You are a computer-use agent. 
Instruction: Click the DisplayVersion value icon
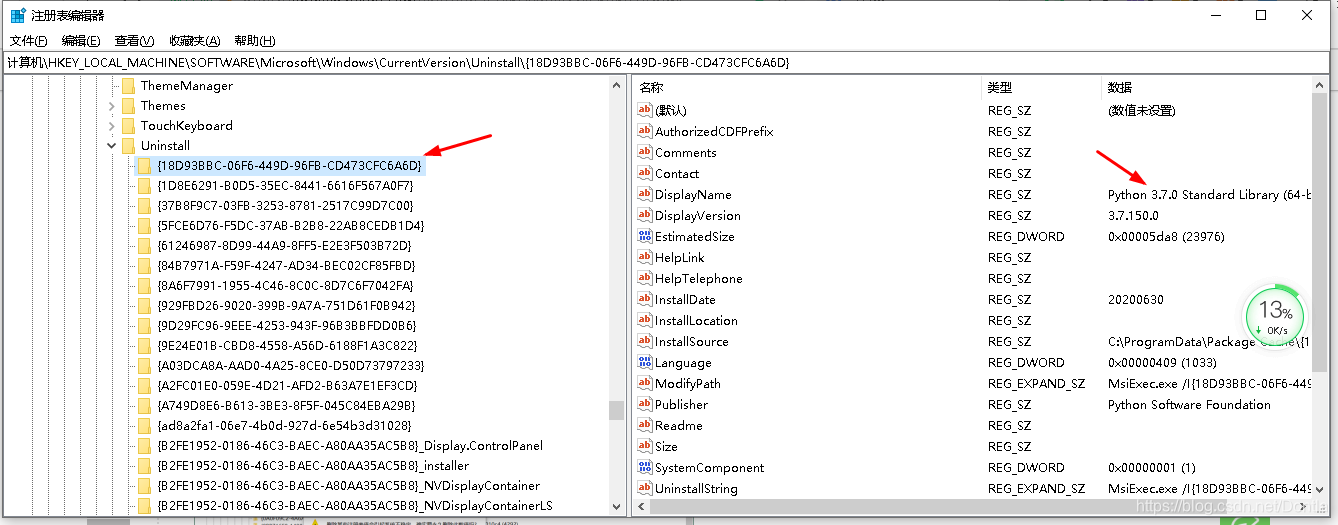click(x=645, y=215)
